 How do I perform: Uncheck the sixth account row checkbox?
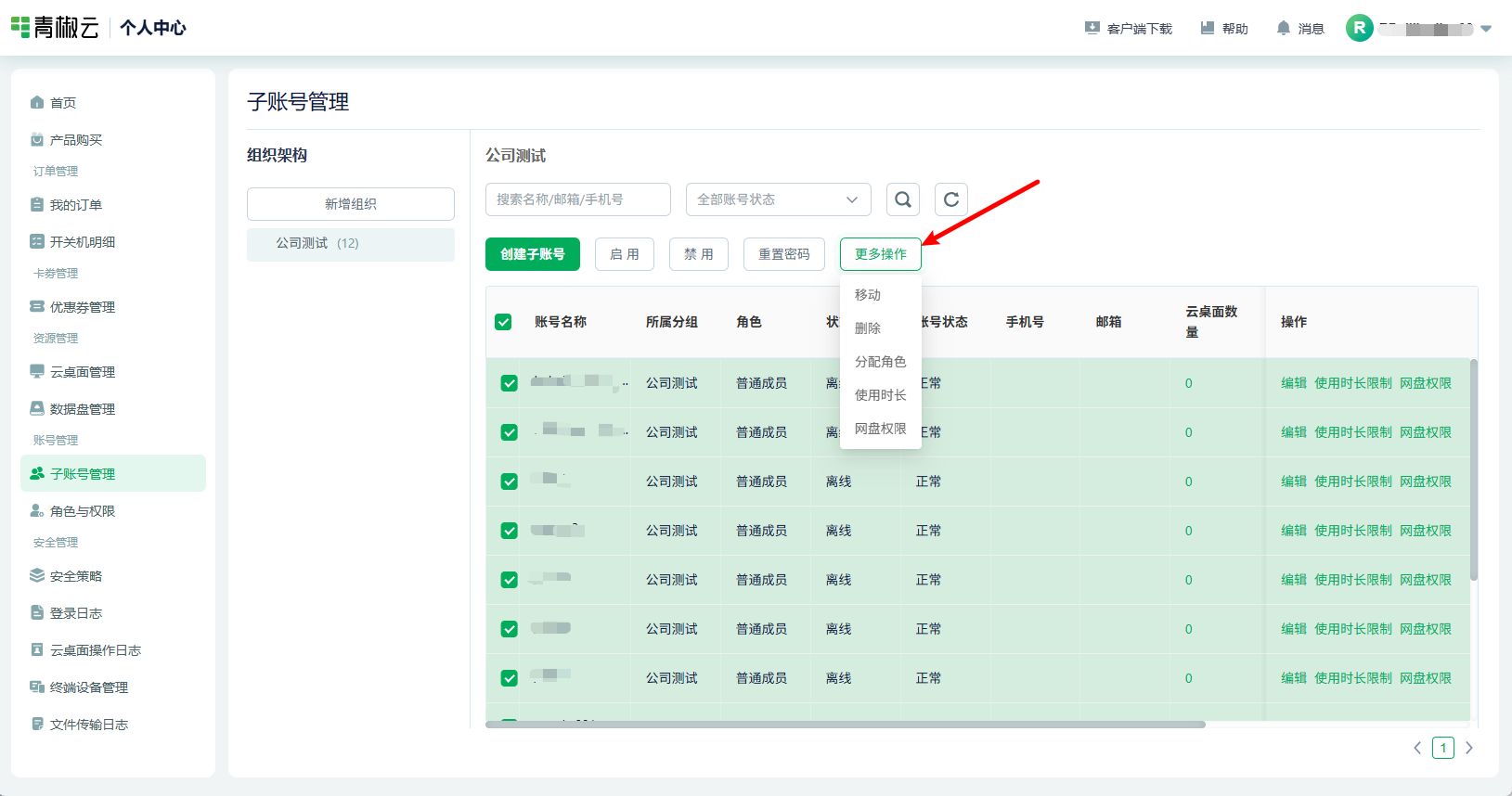click(509, 629)
